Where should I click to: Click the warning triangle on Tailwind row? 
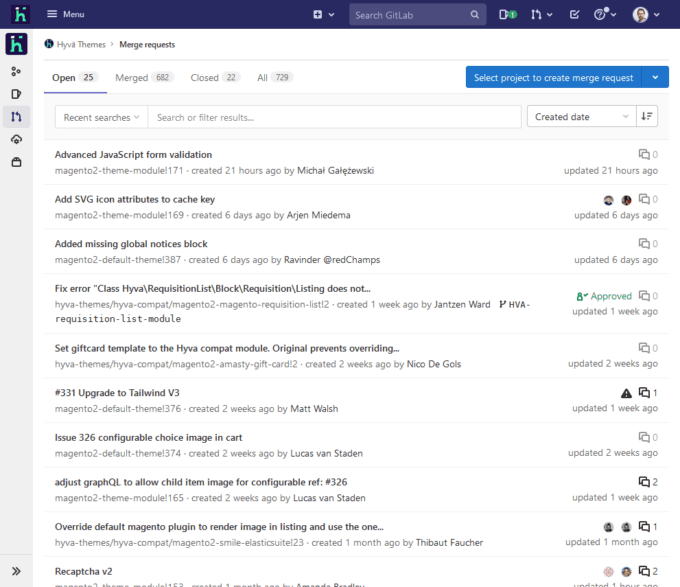(626, 393)
